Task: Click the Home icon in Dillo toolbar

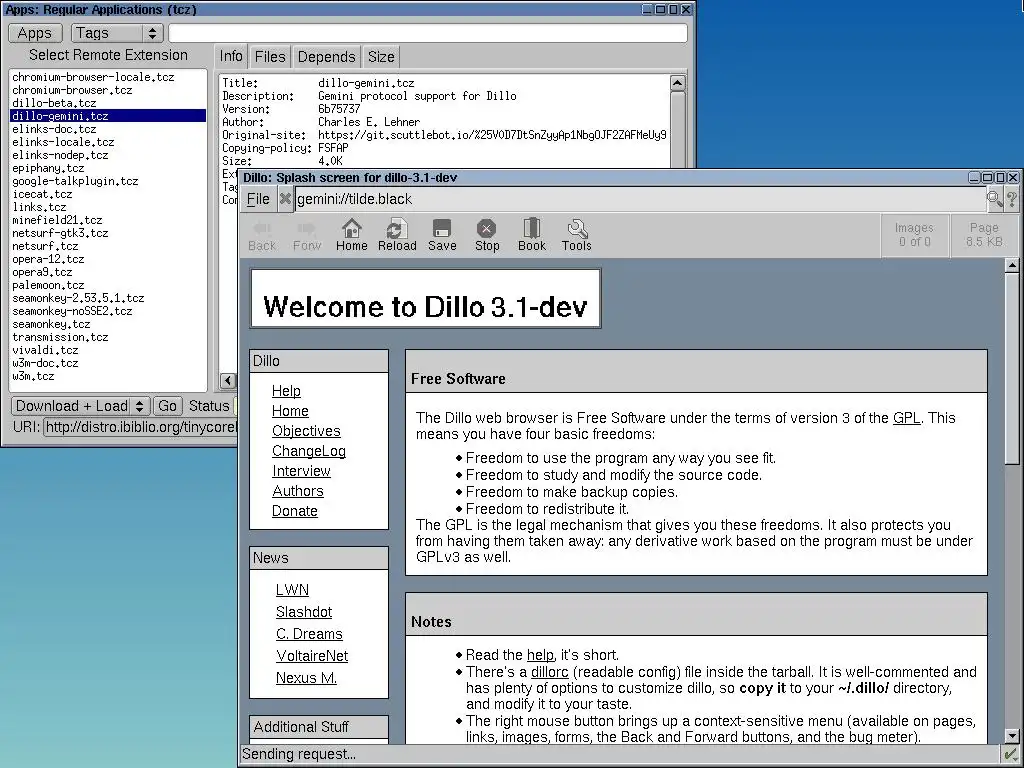Action: [351, 234]
